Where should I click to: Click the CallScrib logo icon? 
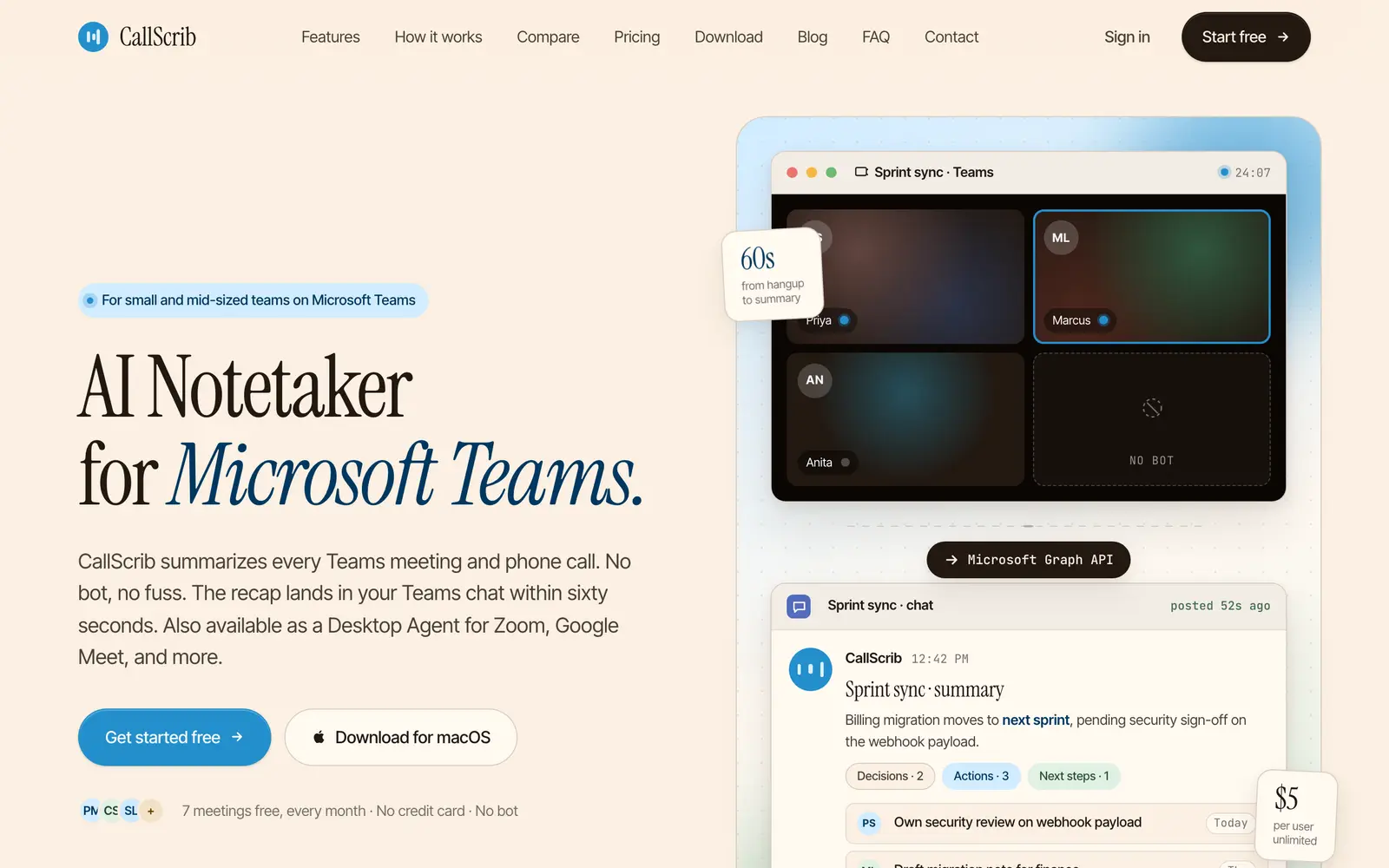[x=93, y=36]
